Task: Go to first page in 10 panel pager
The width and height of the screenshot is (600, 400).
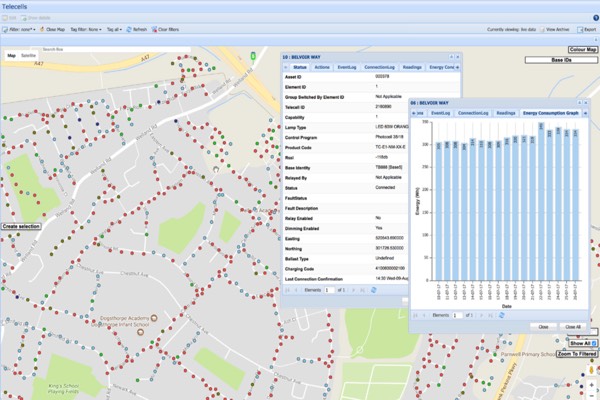Action: [287, 290]
